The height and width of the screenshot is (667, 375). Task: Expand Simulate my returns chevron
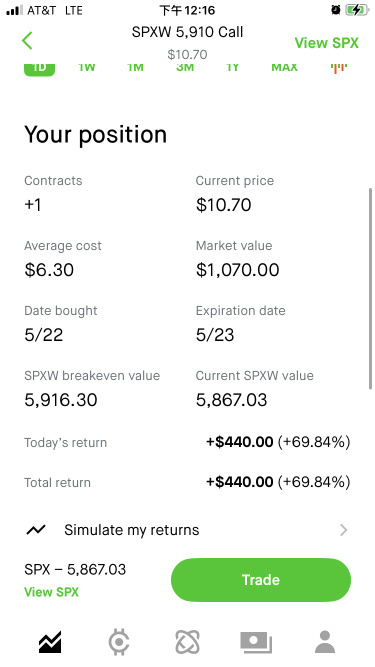pos(344,530)
